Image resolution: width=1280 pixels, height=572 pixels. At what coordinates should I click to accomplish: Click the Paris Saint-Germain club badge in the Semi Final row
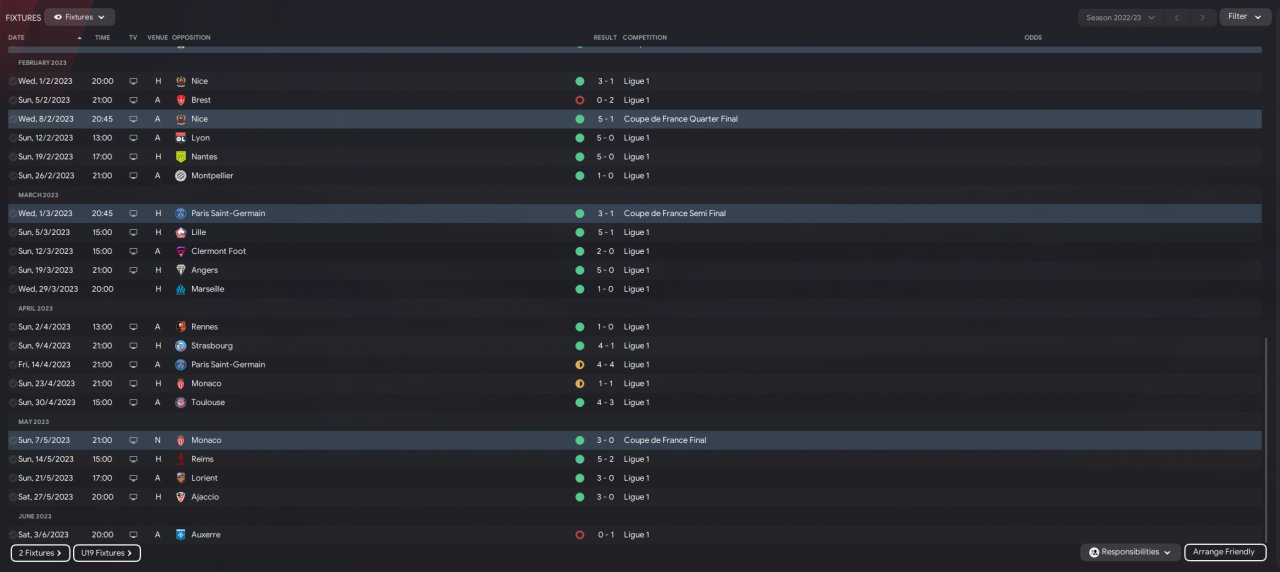point(181,213)
